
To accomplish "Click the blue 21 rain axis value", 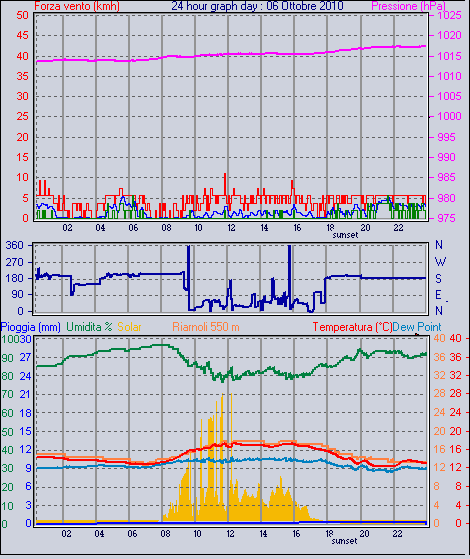I will [x=25, y=394].
